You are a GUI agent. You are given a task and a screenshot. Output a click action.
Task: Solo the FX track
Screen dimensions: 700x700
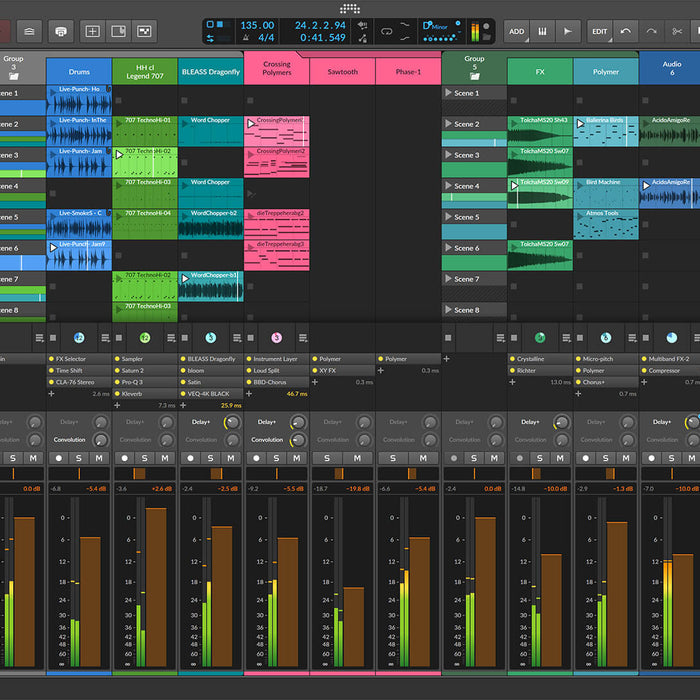tap(540, 458)
